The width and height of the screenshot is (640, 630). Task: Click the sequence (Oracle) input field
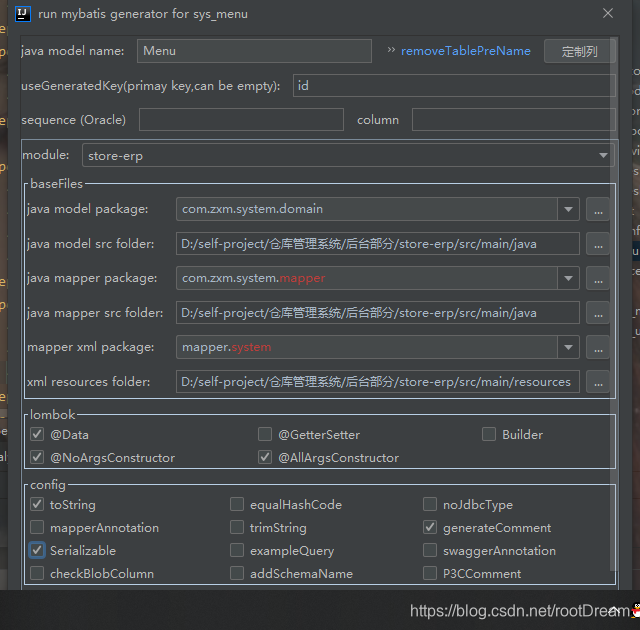point(241,120)
